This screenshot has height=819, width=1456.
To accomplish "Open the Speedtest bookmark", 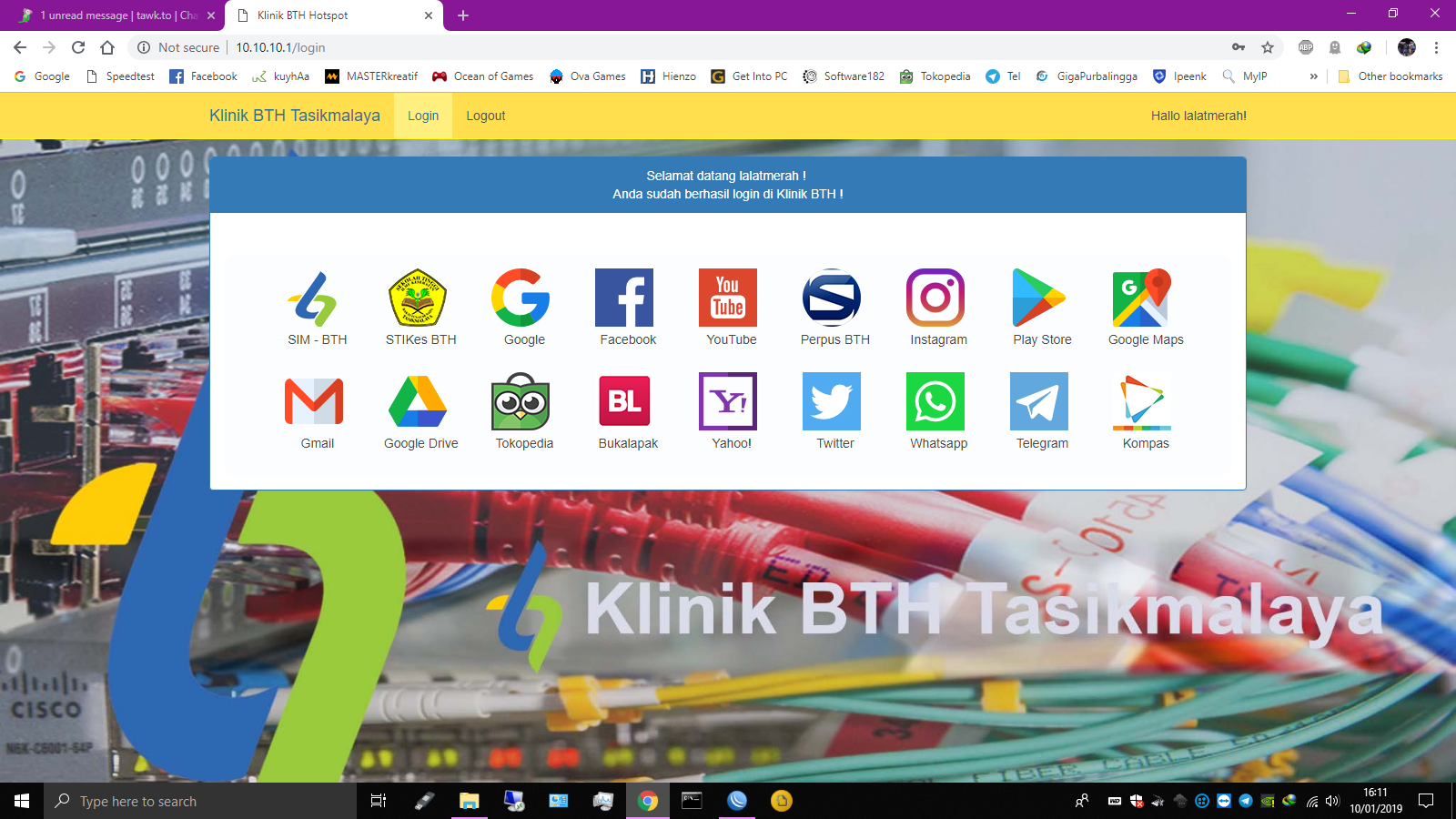I will coord(120,76).
